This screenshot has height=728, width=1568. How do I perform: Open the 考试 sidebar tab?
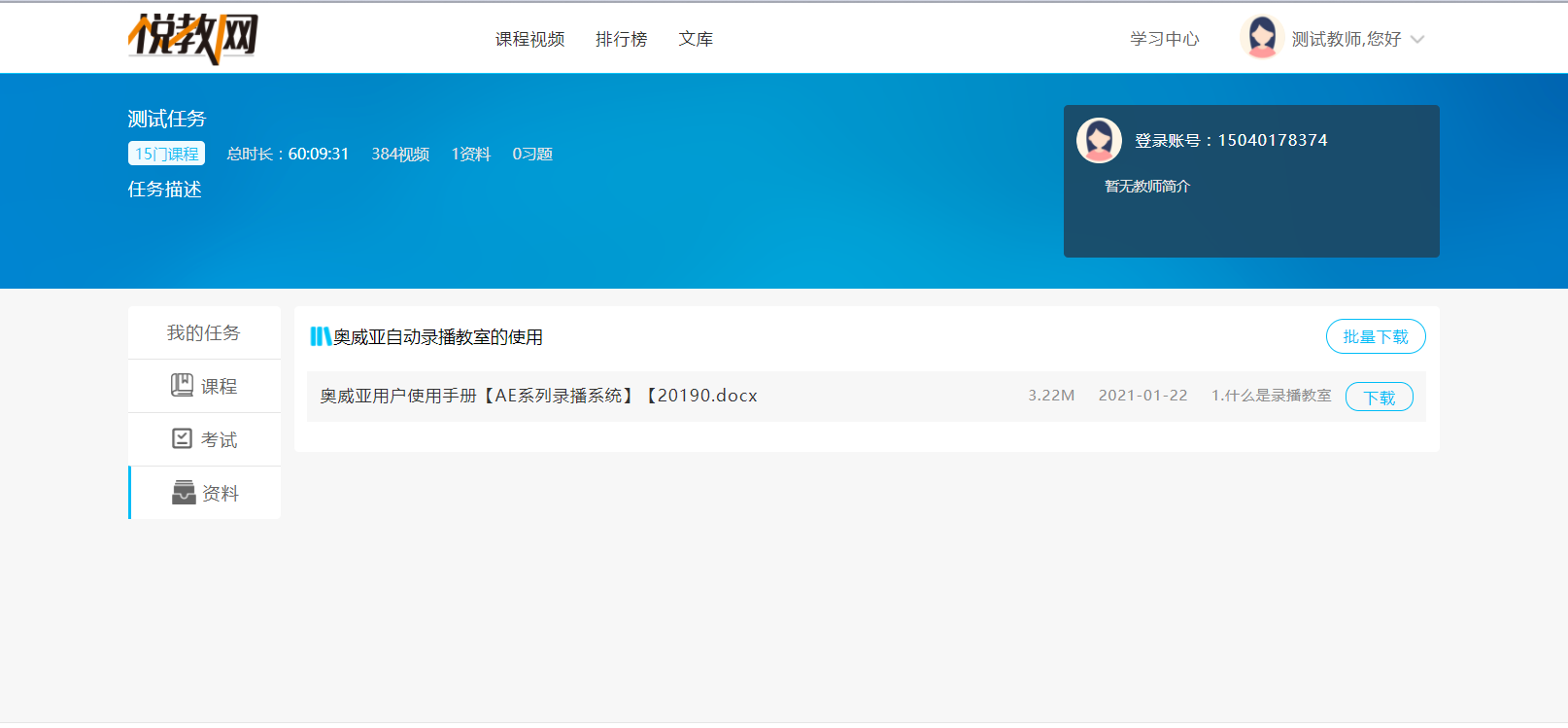(x=204, y=439)
